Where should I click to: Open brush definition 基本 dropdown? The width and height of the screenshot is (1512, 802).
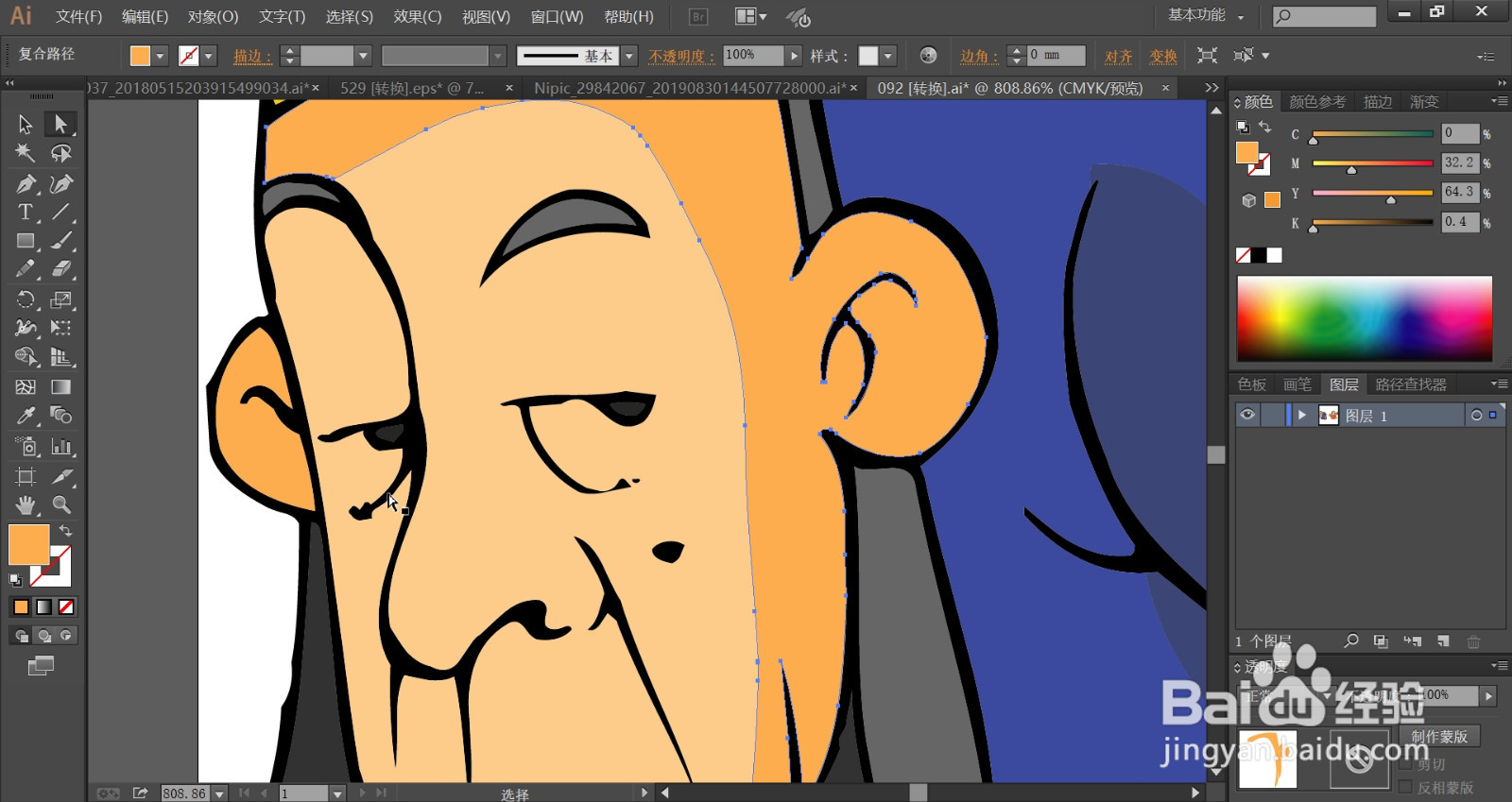coord(629,56)
